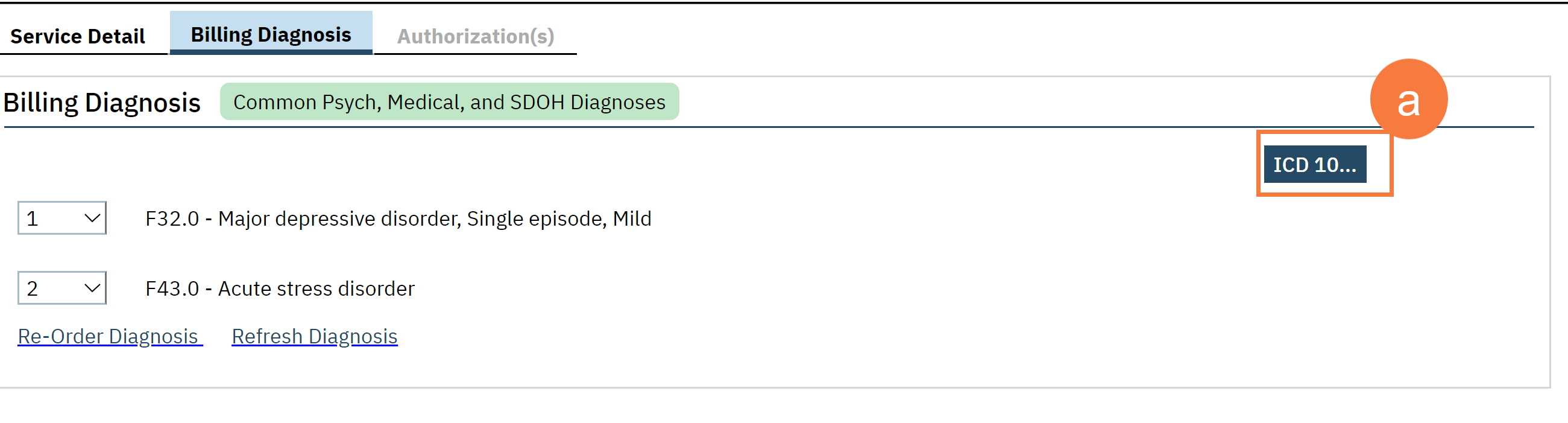This screenshot has width=1568, height=423.
Task: Click the Re-Order Diagnosis link
Action: 109,337
